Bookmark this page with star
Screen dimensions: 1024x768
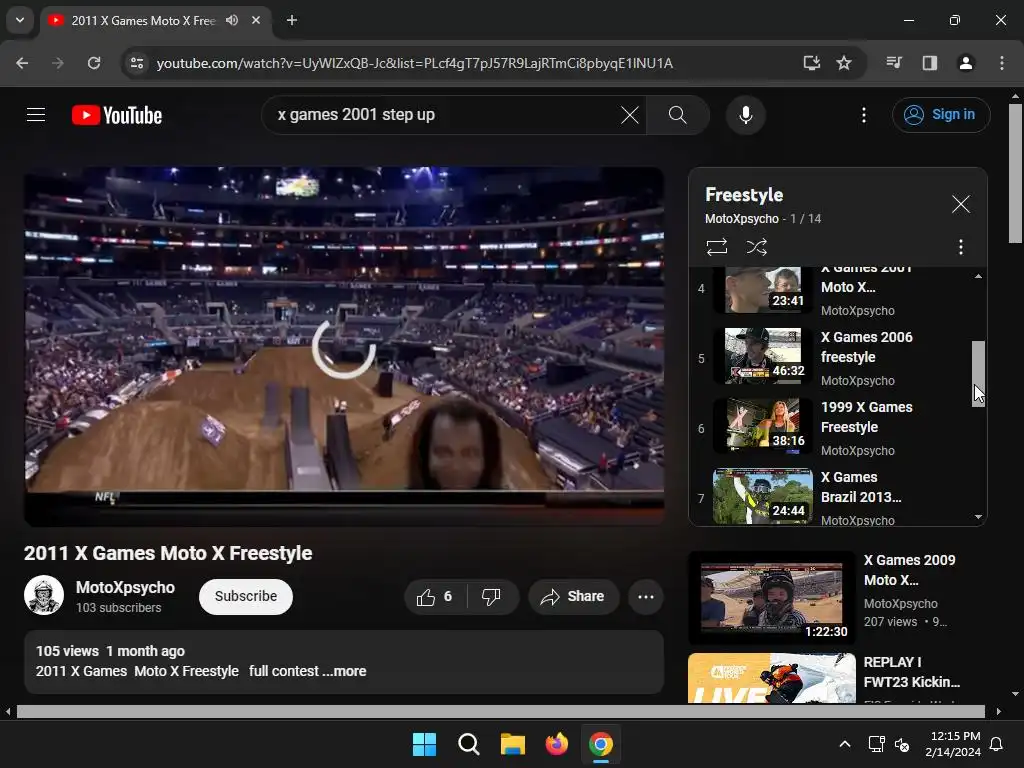844,63
